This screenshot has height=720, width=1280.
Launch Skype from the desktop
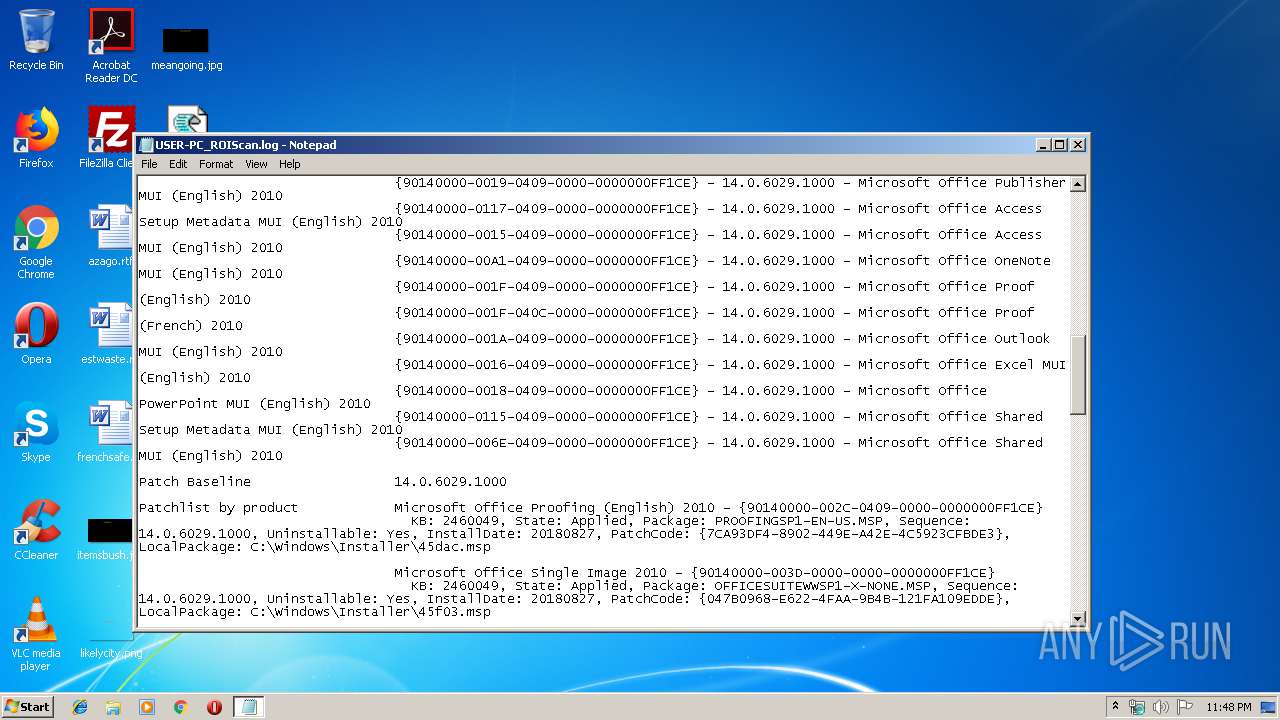pyautogui.click(x=36, y=432)
